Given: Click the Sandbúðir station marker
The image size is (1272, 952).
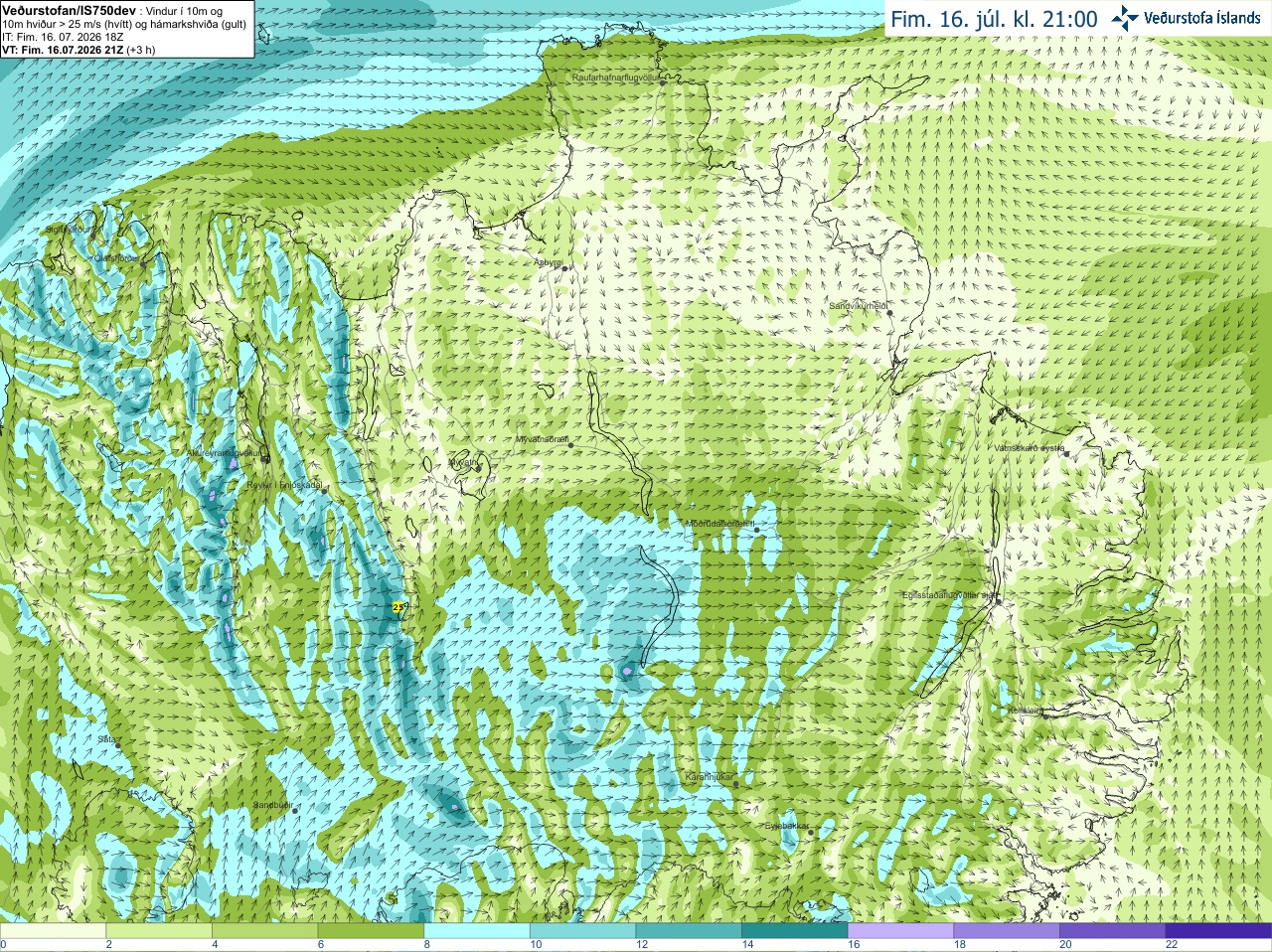Looking at the screenshot, I should [295, 811].
